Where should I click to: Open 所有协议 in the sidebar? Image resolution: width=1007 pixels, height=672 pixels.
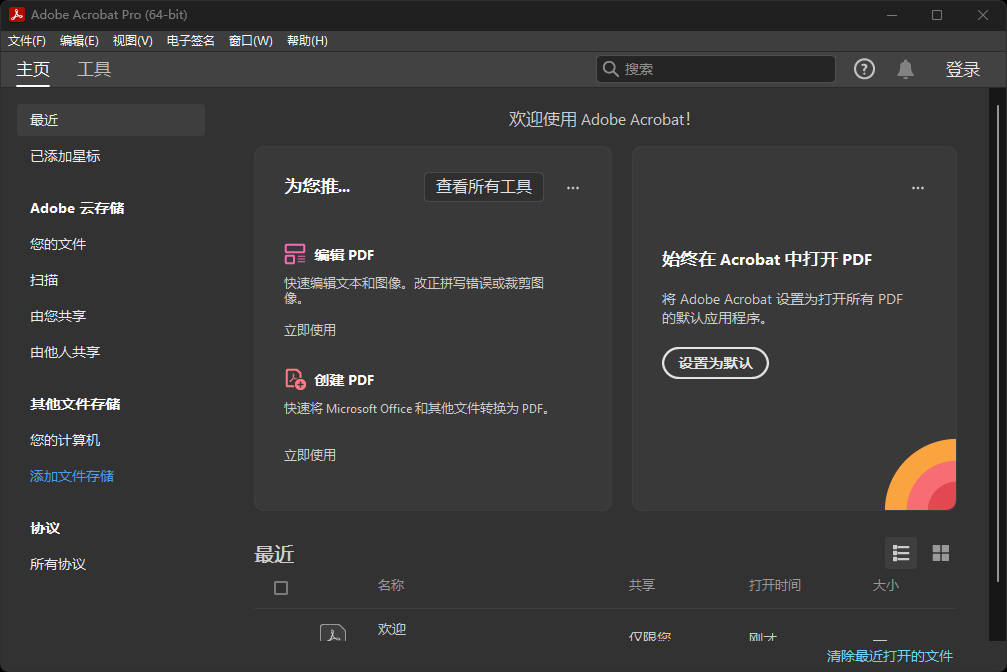click(58, 564)
